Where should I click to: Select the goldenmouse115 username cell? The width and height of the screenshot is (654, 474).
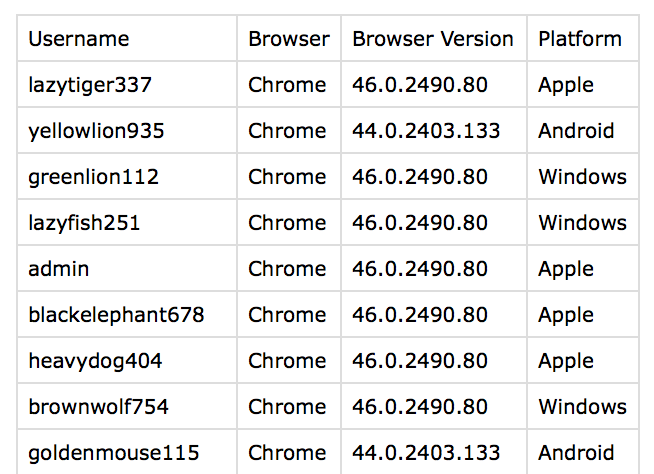(x=127, y=452)
